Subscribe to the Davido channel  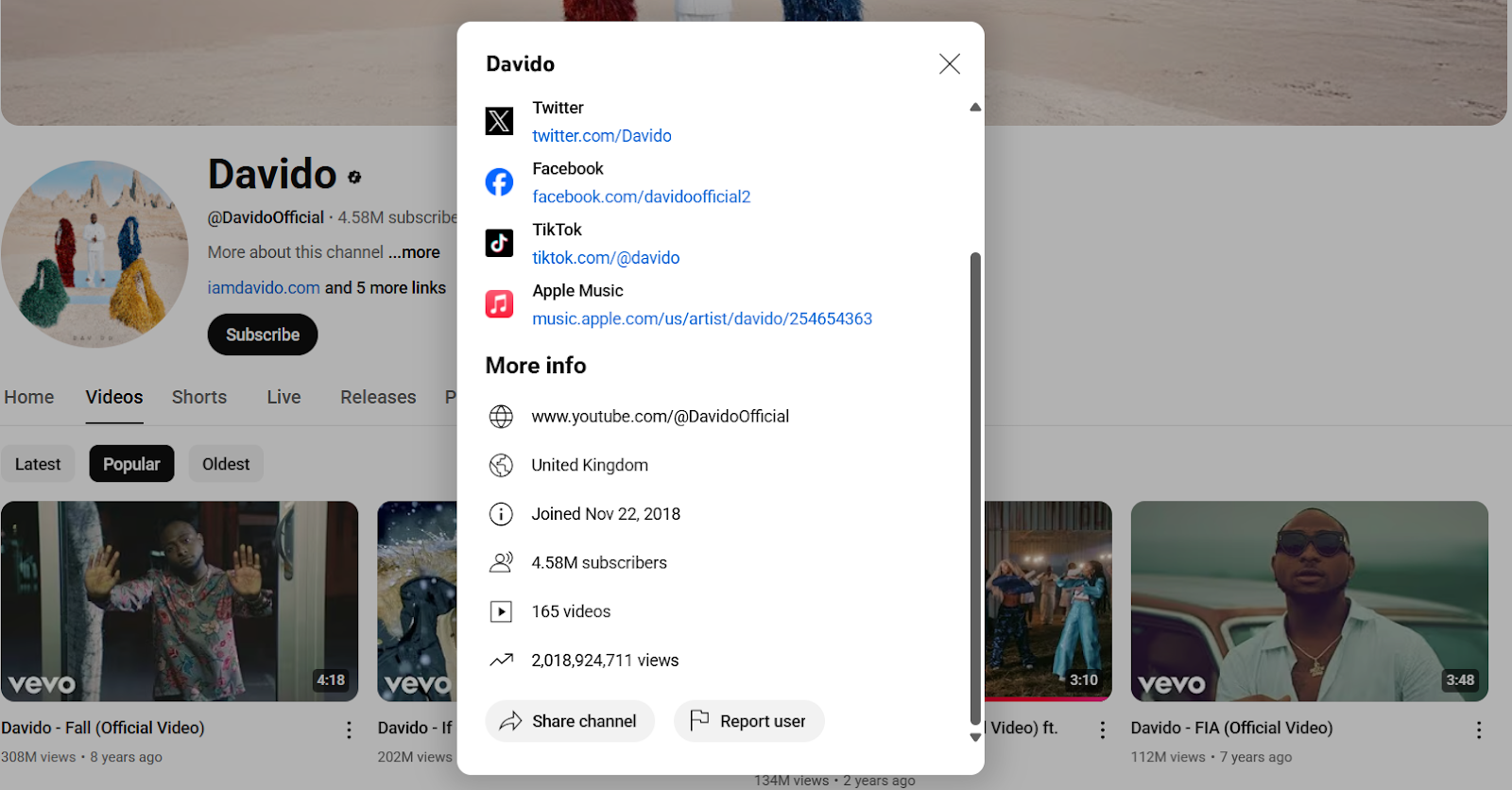[x=263, y=335]
